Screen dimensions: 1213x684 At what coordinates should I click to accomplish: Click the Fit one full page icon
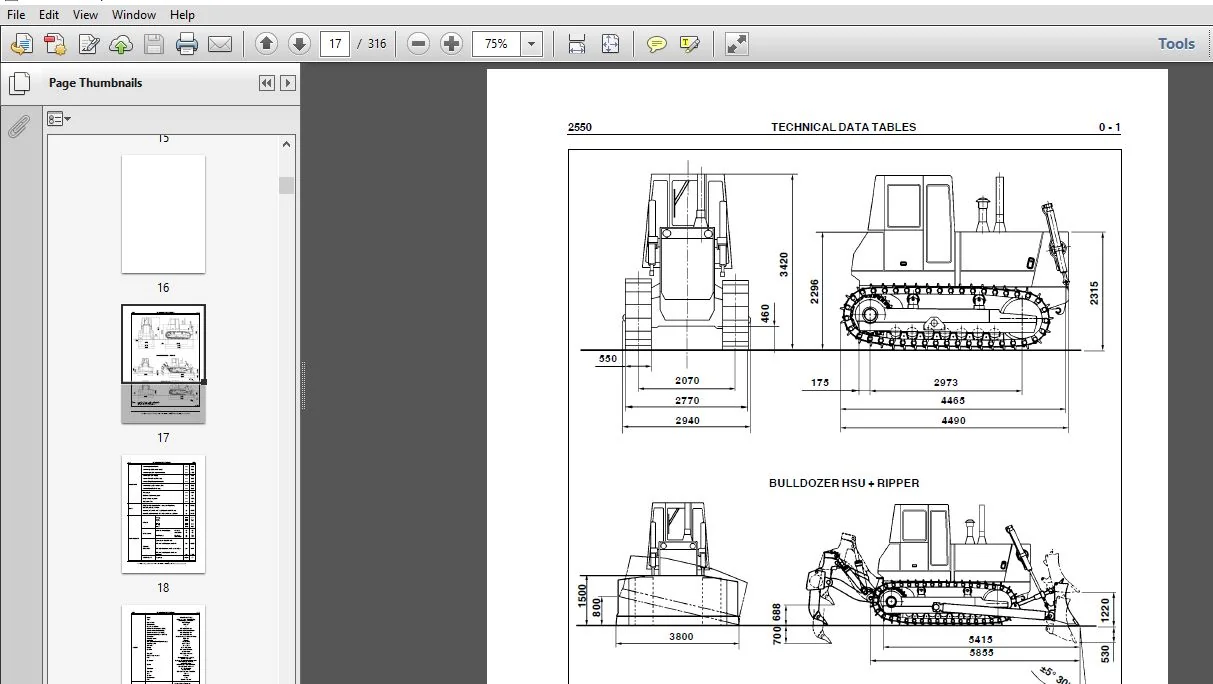[x=610, y=44]
